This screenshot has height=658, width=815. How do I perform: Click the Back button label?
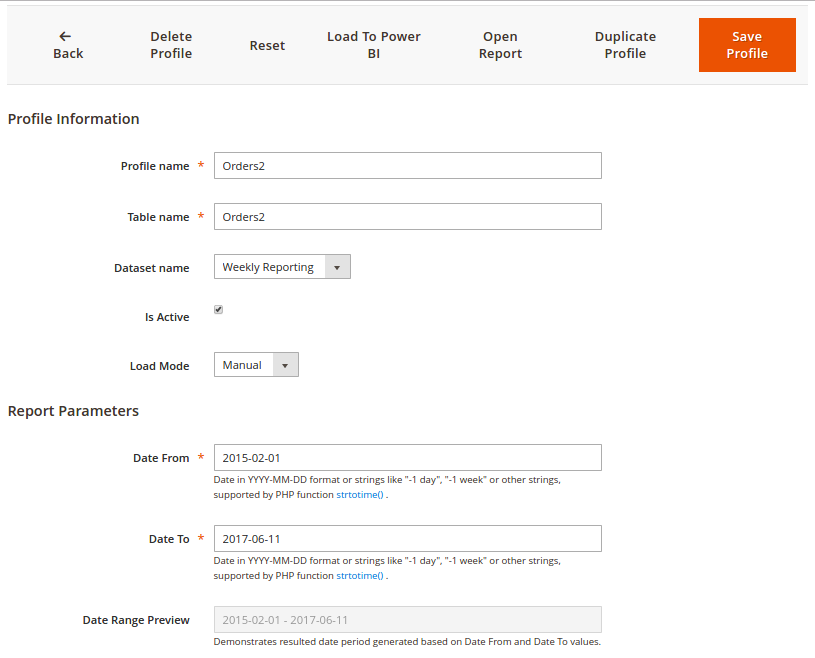68,54
